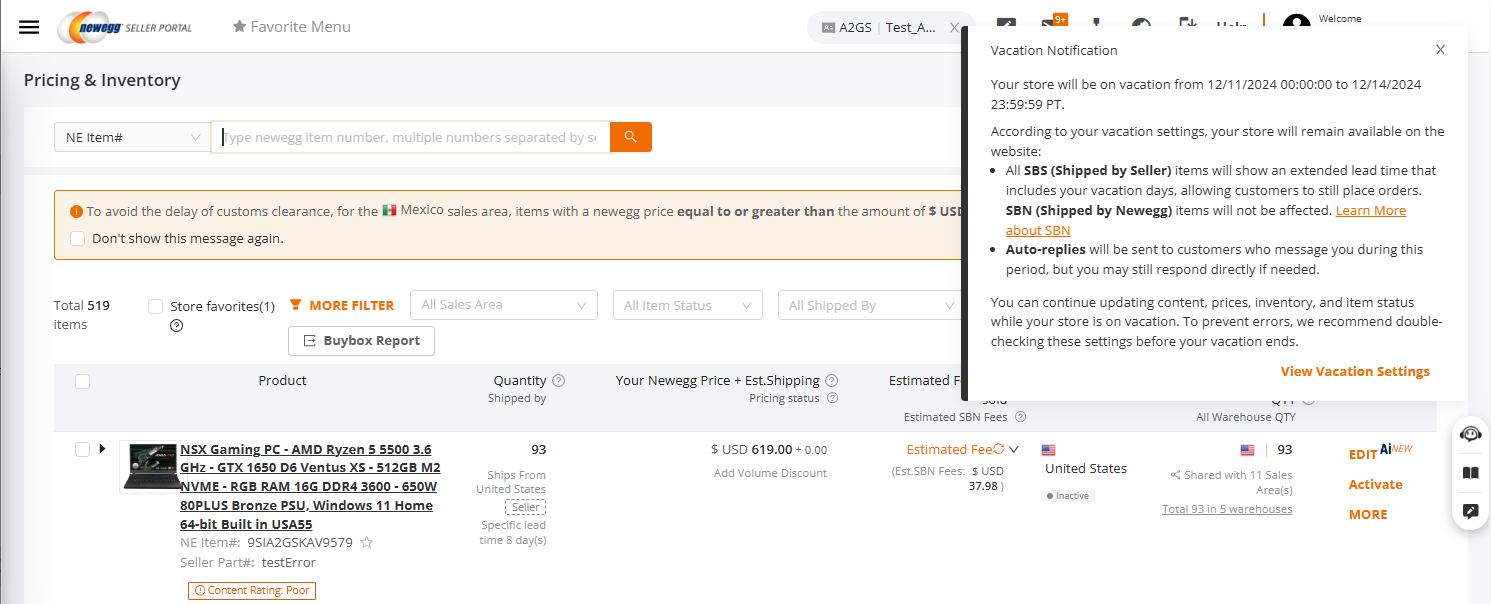Open the live support headset icon
This screenshot has width=1491, height=604.
[1471, 434]
